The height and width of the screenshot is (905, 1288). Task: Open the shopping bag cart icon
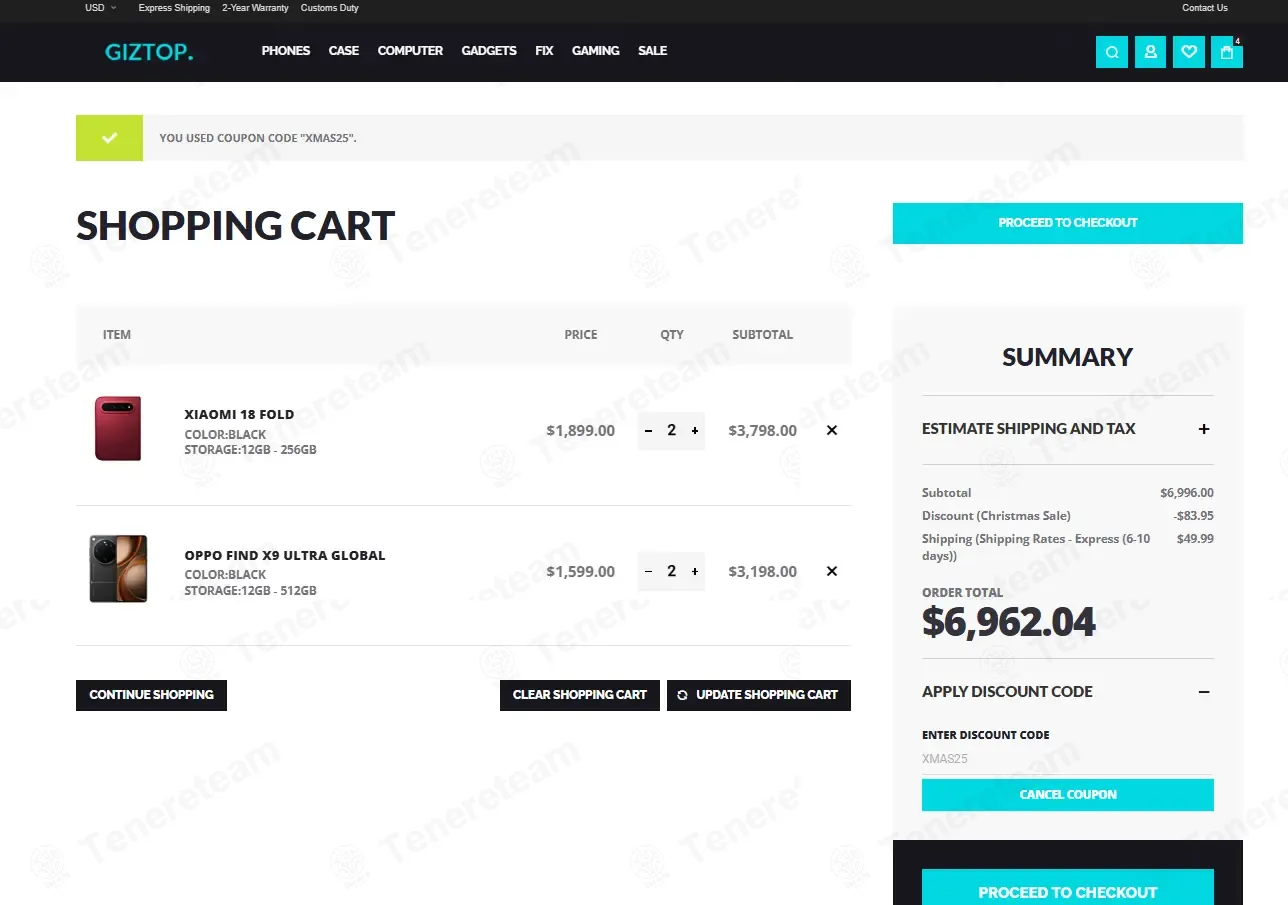(1227, 52)
